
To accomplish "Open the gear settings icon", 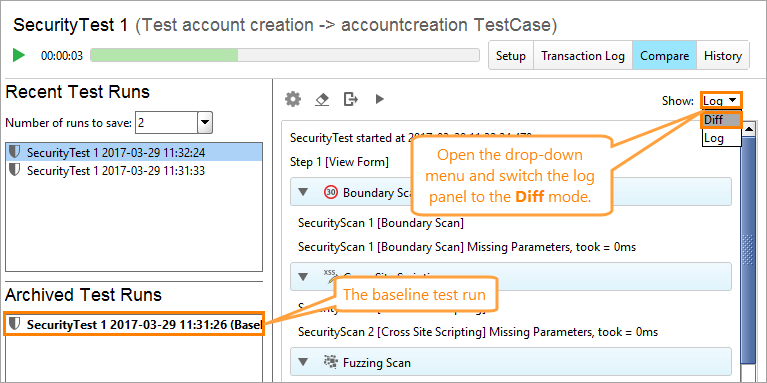I will (x=293, y=99).
